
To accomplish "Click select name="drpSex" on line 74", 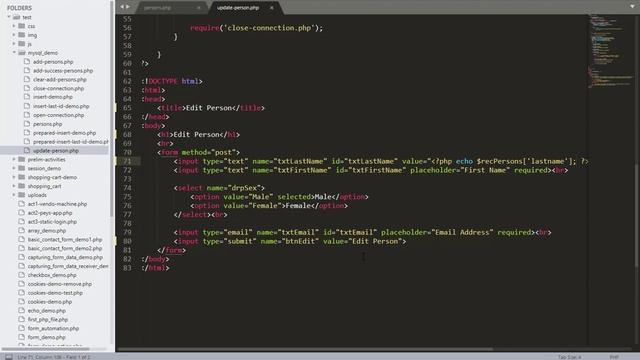I will tap(219, 188).
